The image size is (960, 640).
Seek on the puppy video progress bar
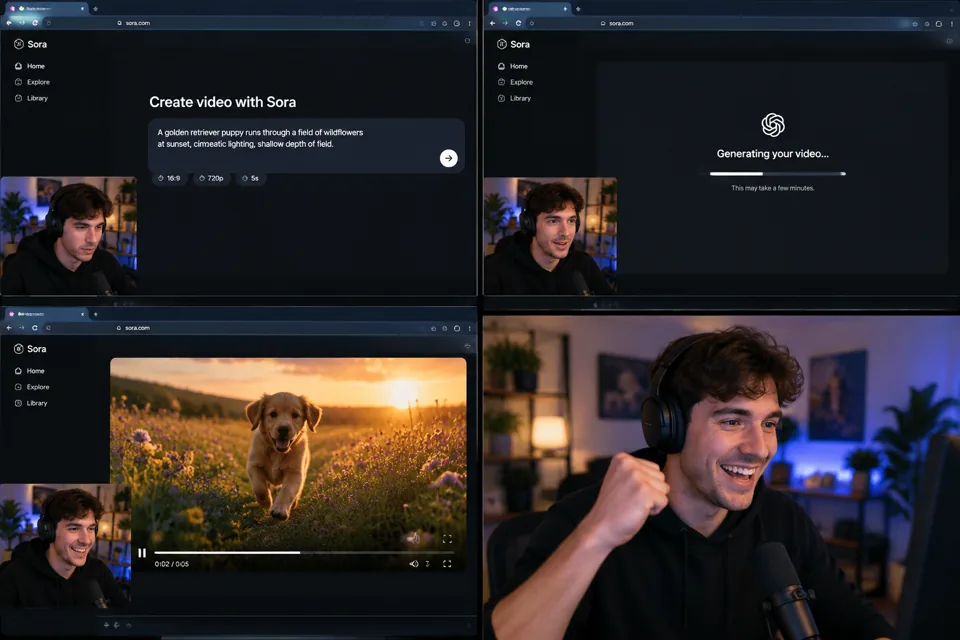coord(304,552)
